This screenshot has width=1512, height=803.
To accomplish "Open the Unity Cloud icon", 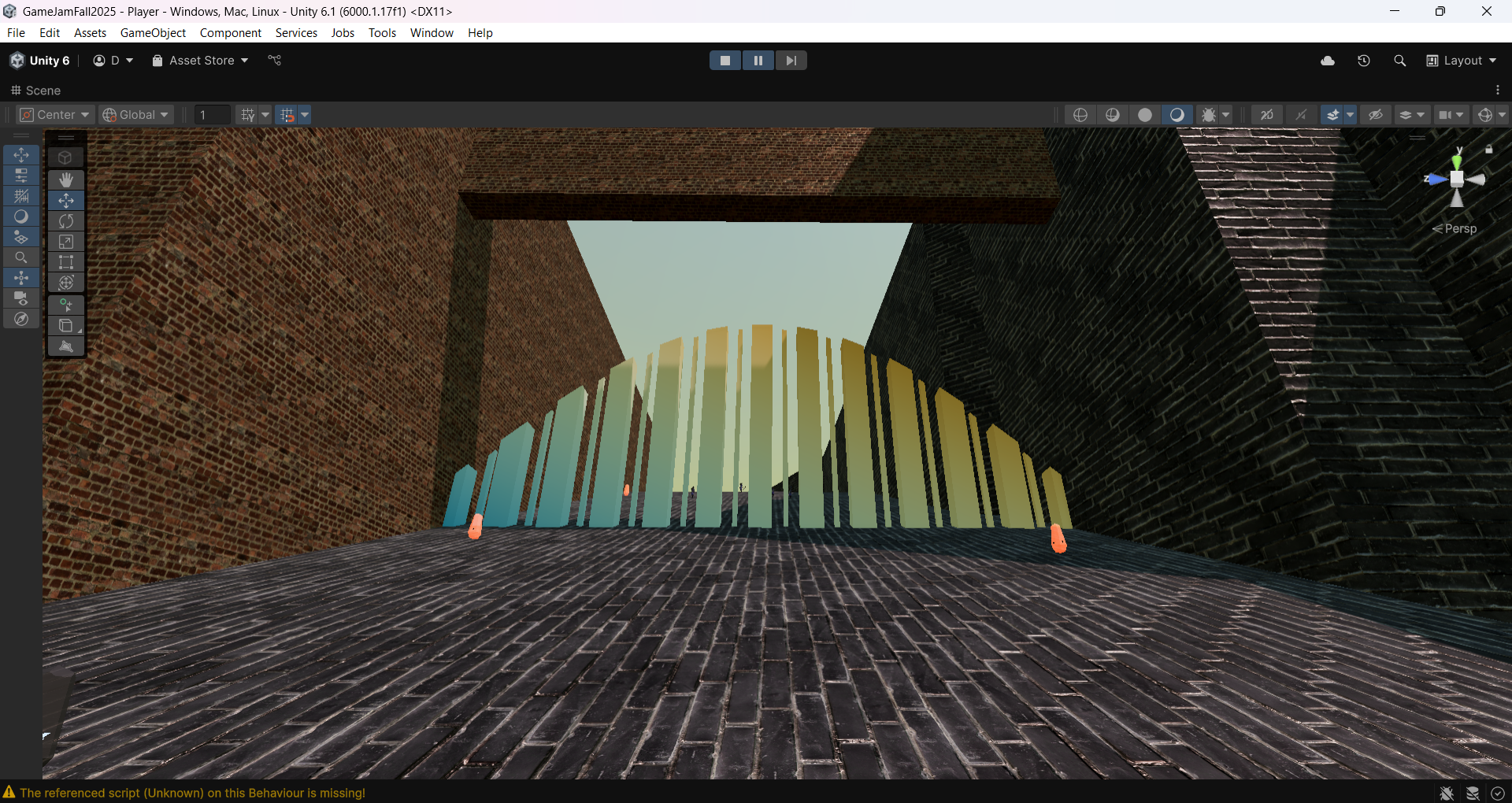I will coord(1328,61).
